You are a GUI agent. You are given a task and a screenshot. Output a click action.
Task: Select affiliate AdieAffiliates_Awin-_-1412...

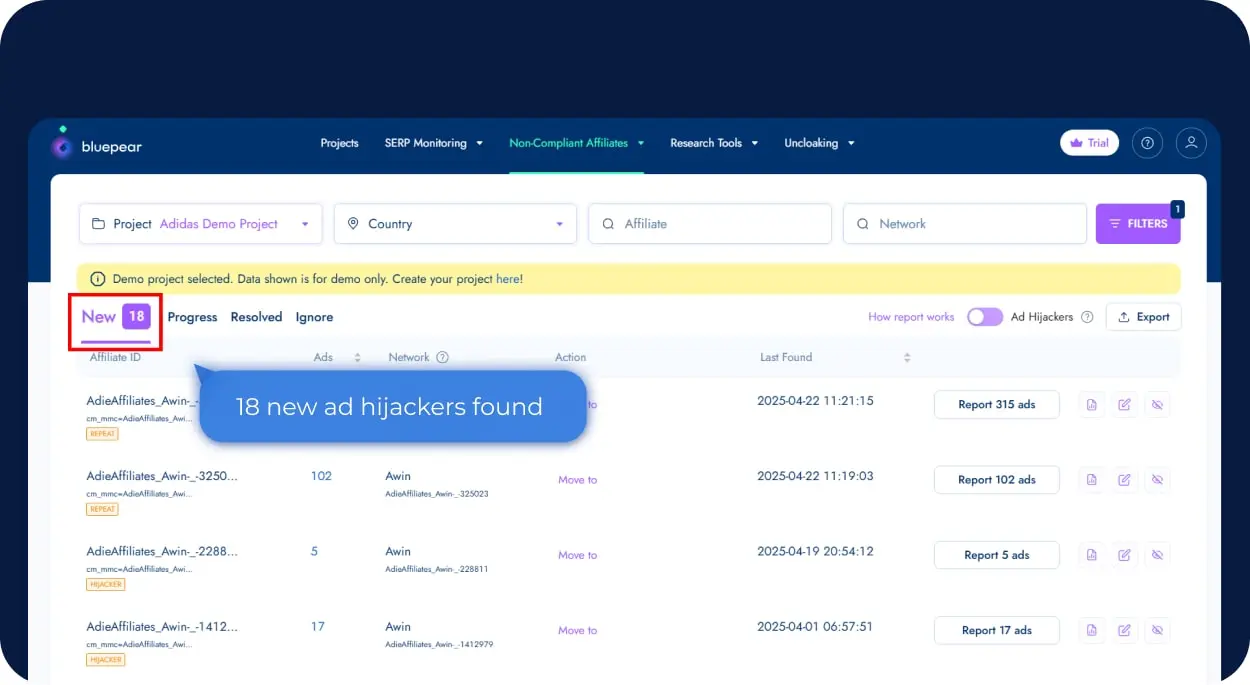point(162,627)
